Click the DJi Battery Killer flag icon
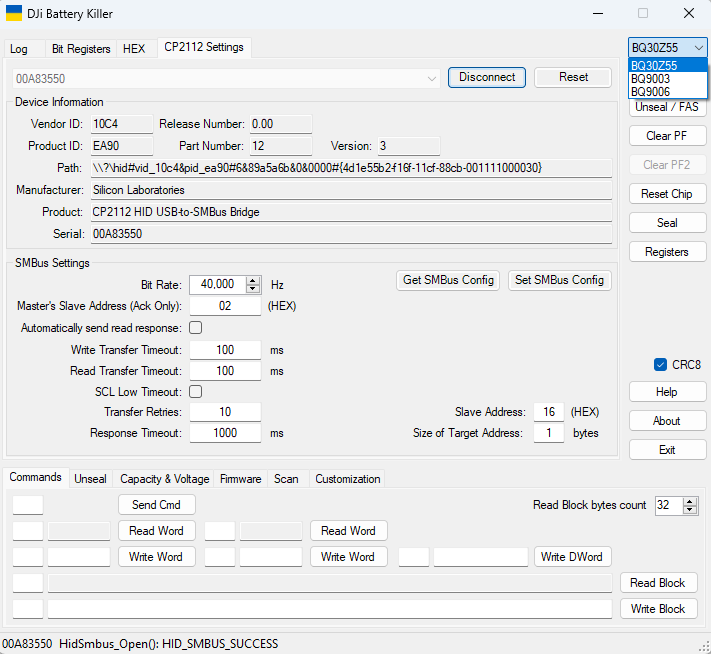This screenshot has height=654, width=711. tap(14, 13)
